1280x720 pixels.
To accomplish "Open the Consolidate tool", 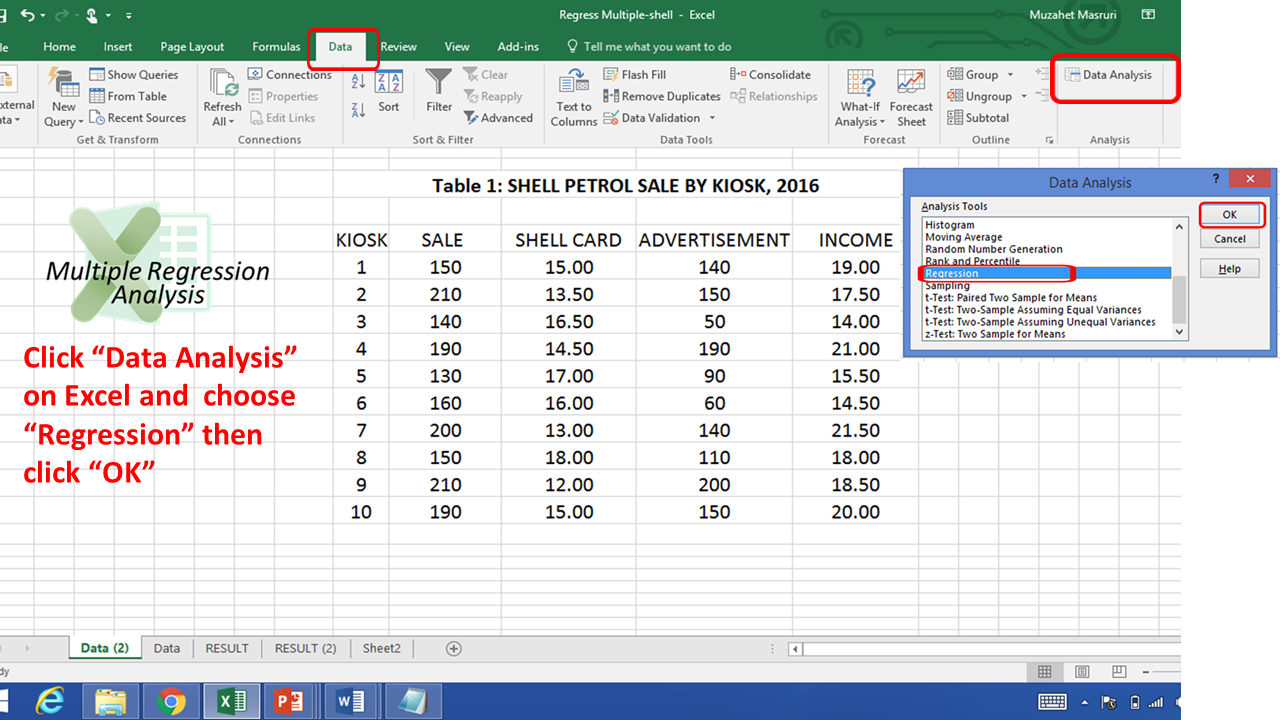I will point(770,74).
